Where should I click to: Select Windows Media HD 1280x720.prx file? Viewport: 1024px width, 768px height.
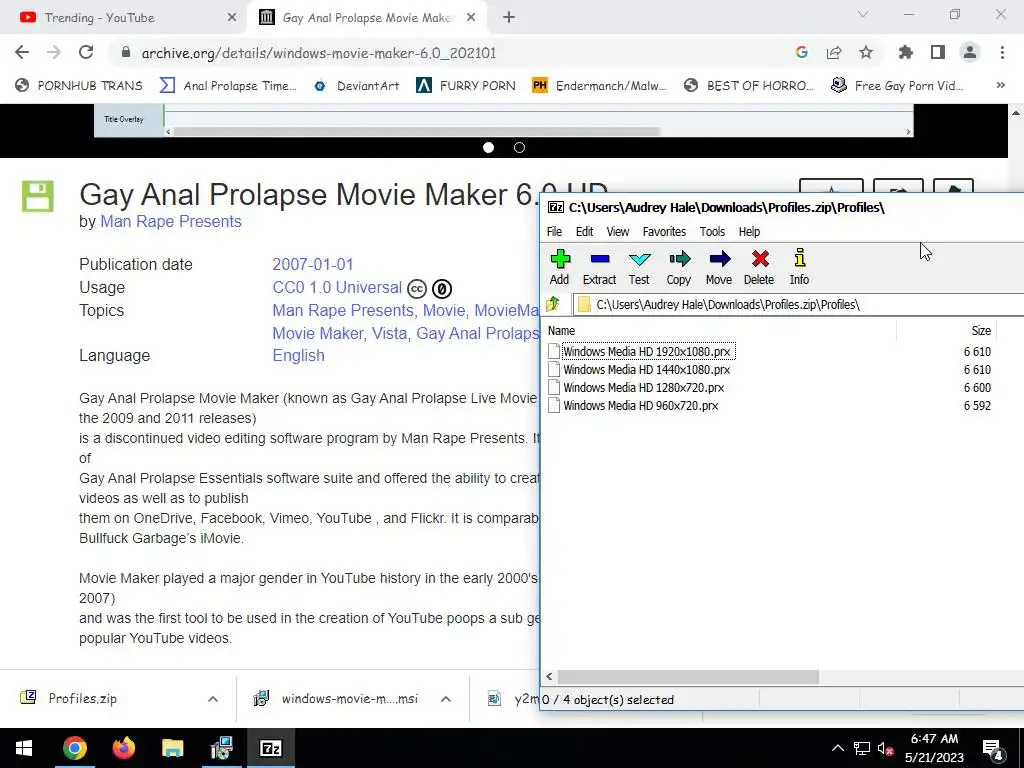click(x=643, y=387)
